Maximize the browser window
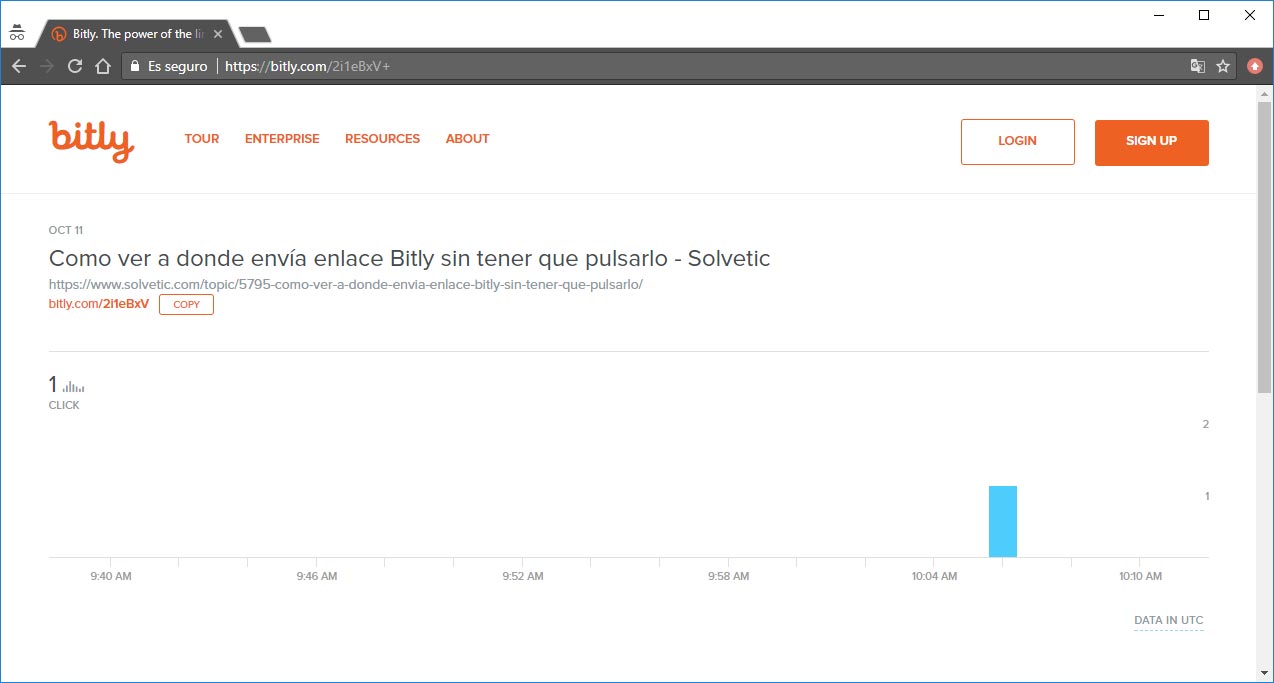The image size is (1274, 683). (x=1204, y=15)
